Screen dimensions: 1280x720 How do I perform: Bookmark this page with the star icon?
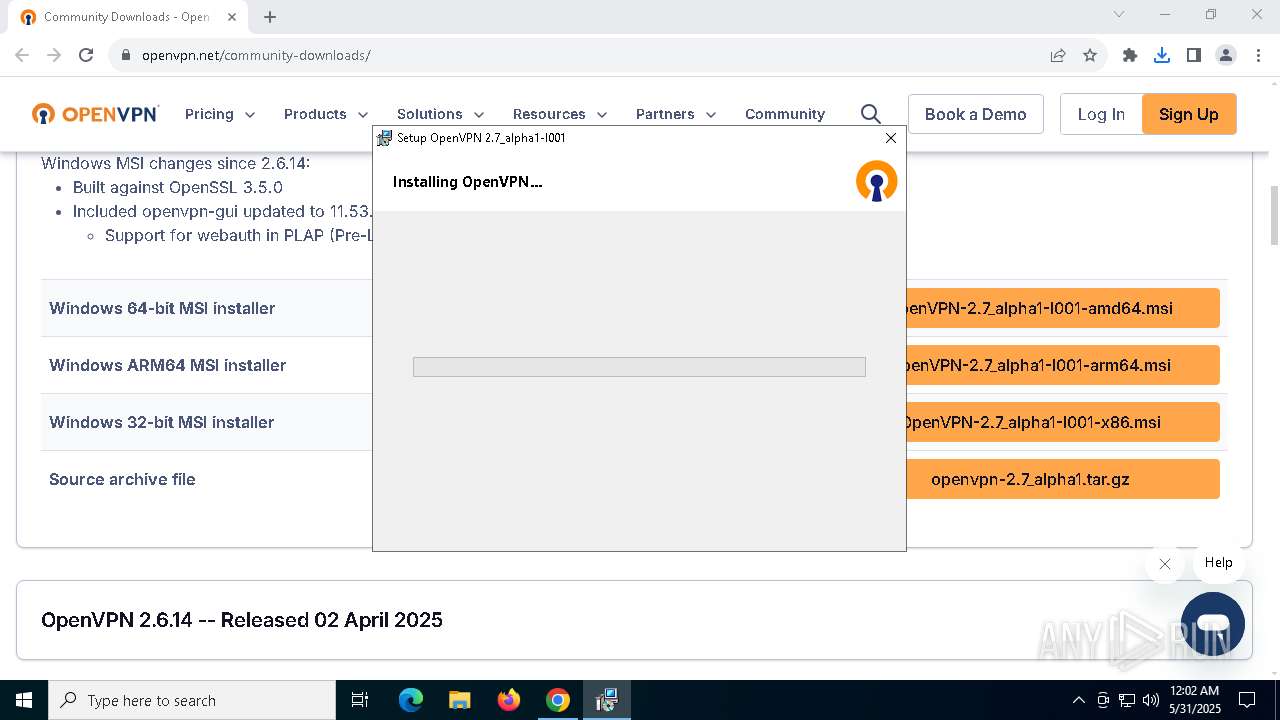click(1090, 55)
